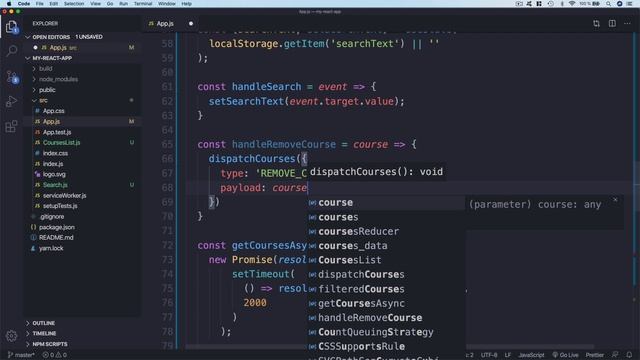The height and width of the screenshot is (360, 640).
Task: Choose 'course' autocomplete suggestion
Action: pyautogui.click(x=386, y=203)
